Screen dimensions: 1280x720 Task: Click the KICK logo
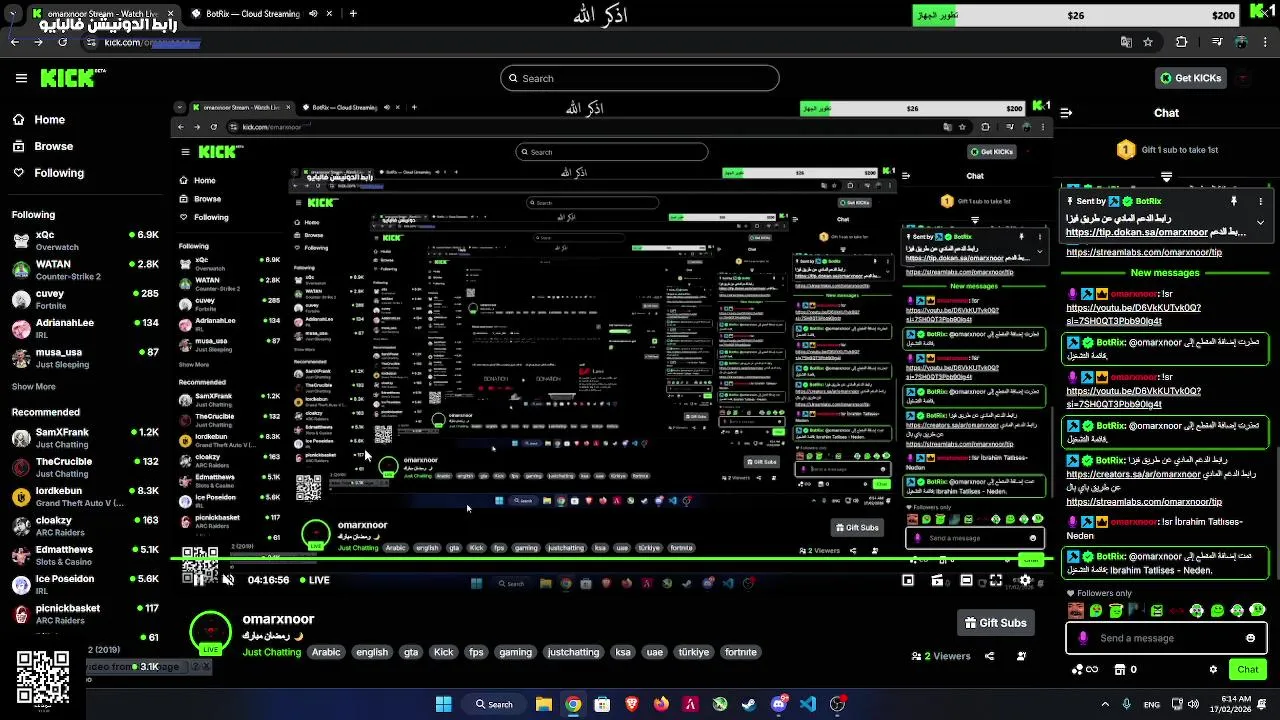pos(72,78)
